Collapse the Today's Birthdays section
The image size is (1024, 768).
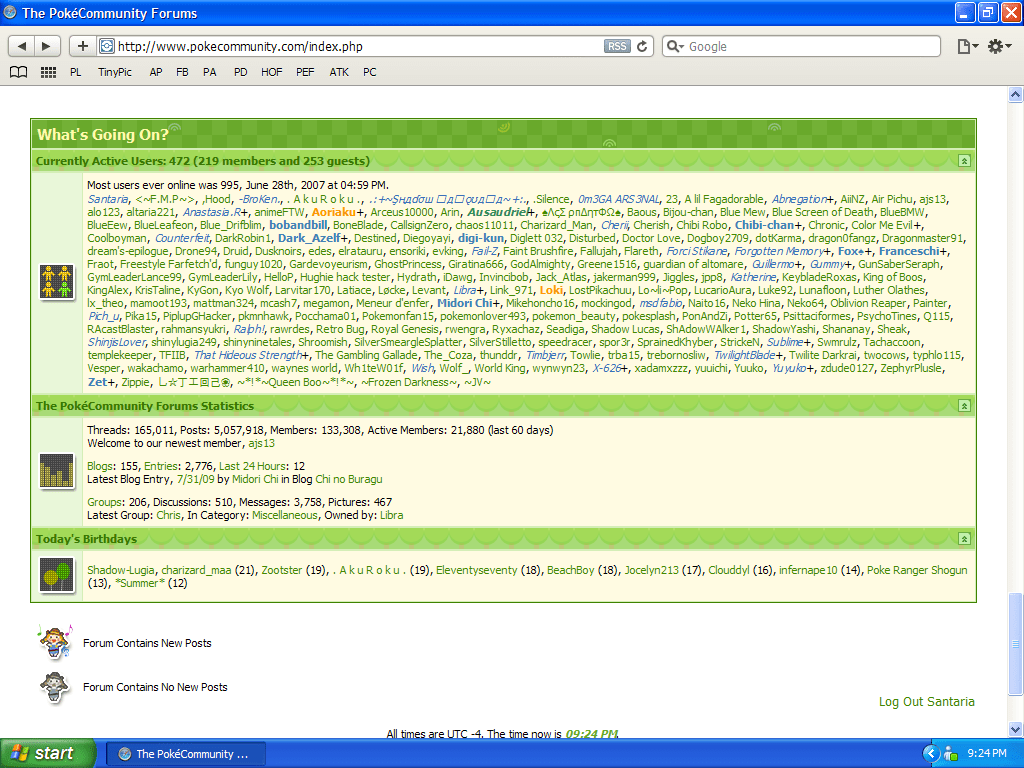(964, 539)
